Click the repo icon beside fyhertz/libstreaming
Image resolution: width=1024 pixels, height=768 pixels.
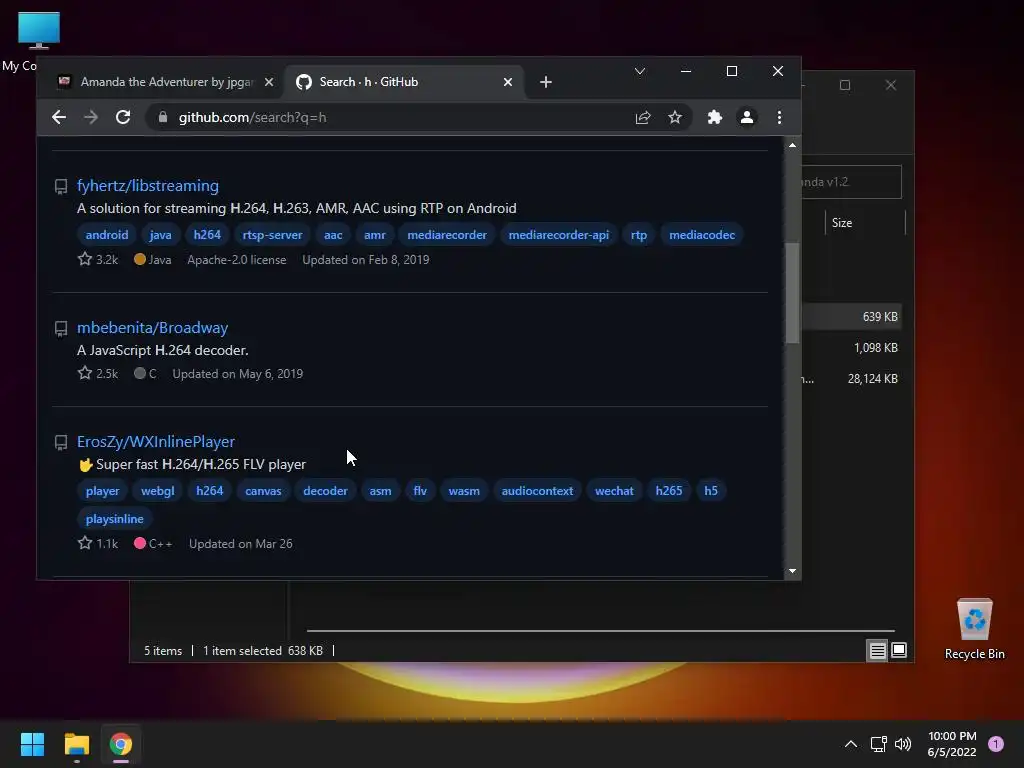click(61, 187)
